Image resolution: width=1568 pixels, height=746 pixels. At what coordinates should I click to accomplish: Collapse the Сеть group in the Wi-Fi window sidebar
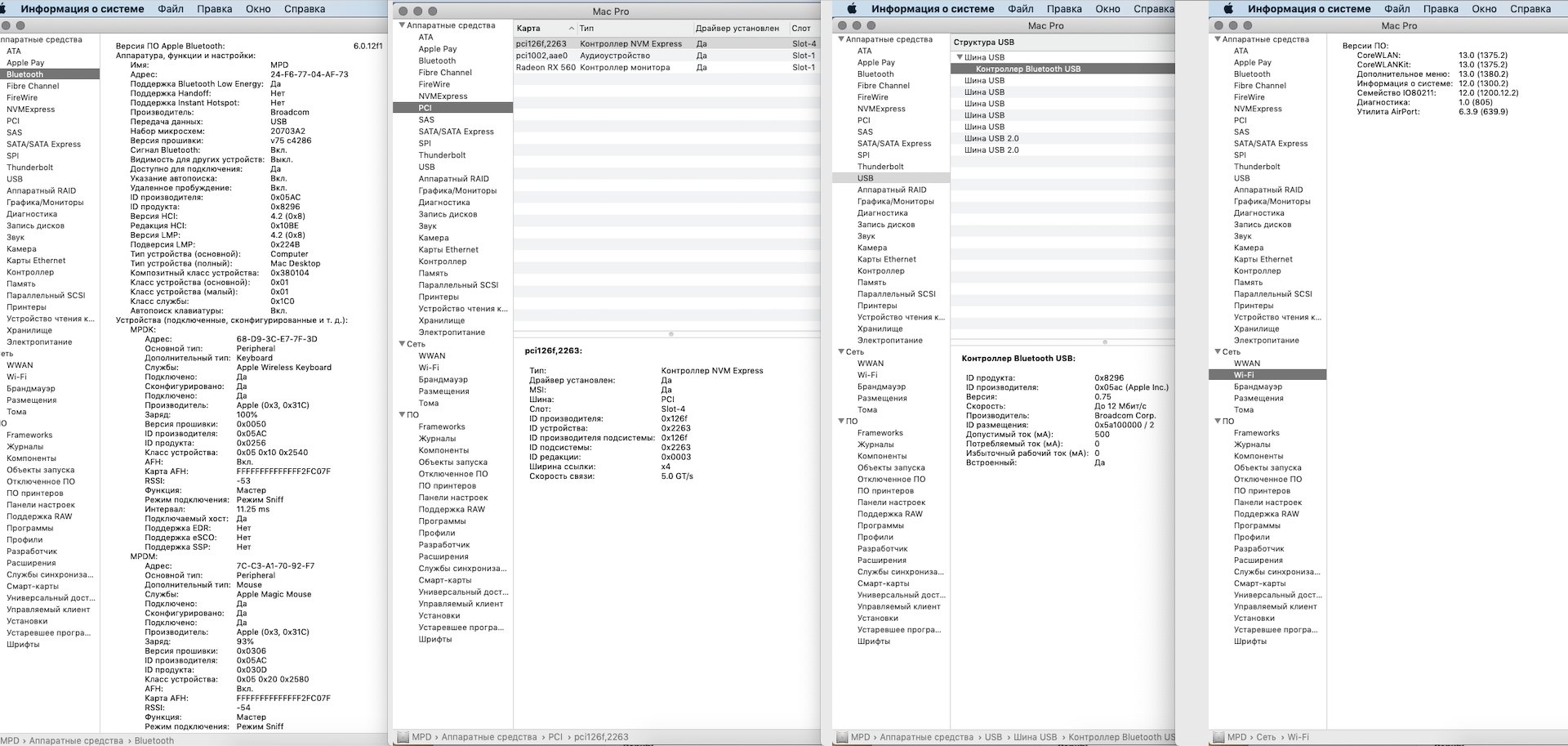pos(1218,352)
